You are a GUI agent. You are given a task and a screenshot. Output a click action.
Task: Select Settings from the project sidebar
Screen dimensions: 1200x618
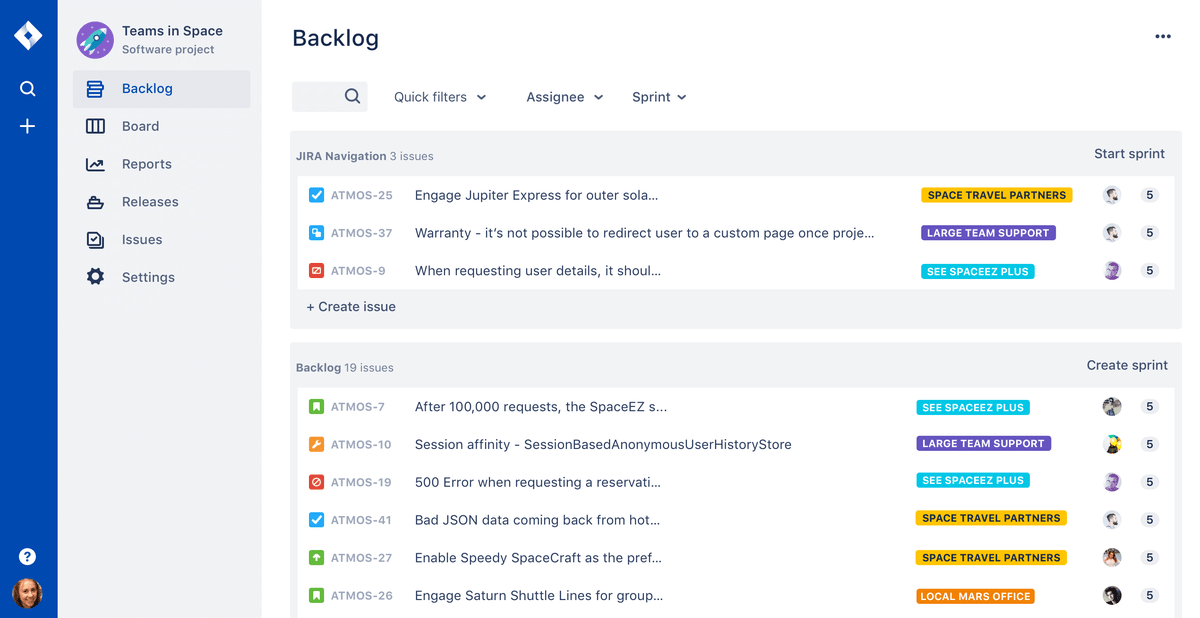click(95, 277)
